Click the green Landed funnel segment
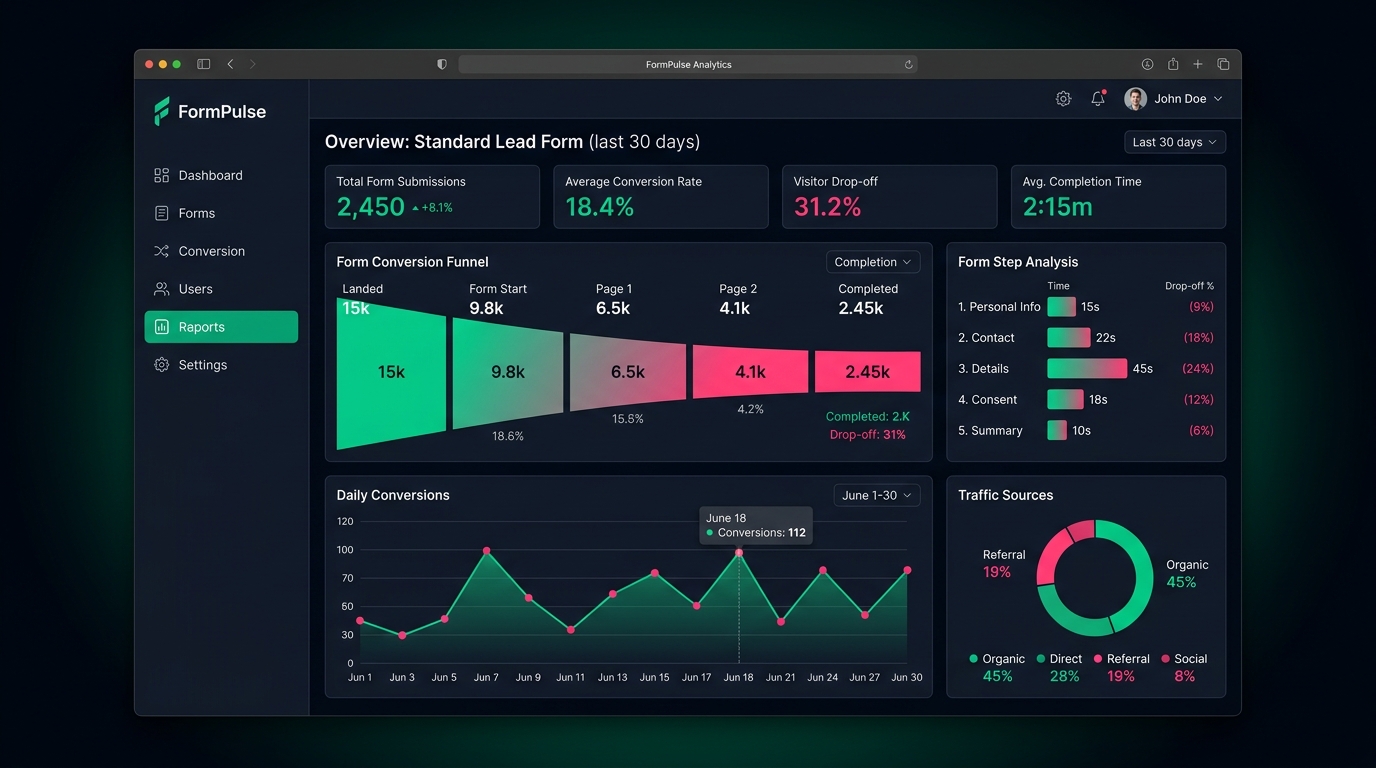Viewport: 1376px width, 768px height. (x=391, y=373)
